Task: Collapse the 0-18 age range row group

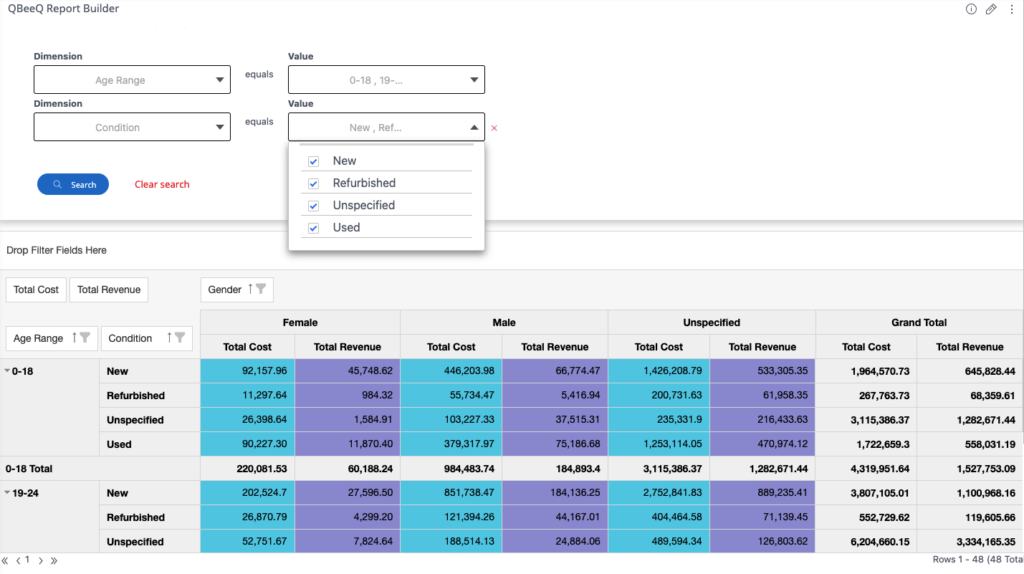Action: (x=8, y=371)
